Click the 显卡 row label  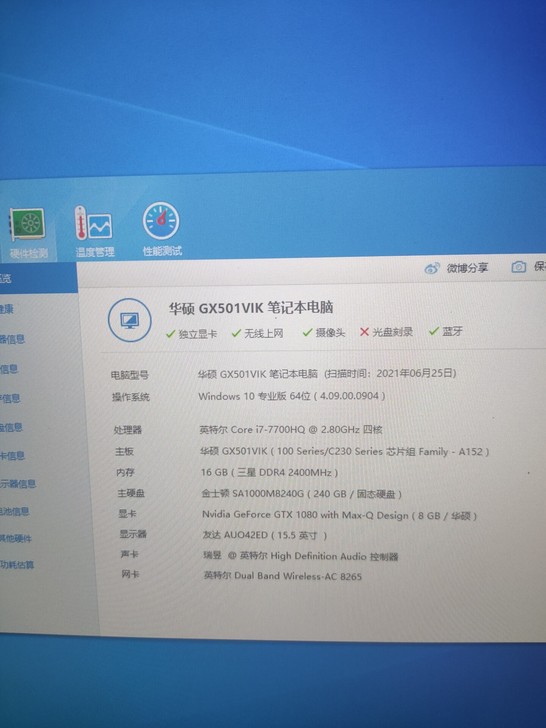click(x=127, y=514)
